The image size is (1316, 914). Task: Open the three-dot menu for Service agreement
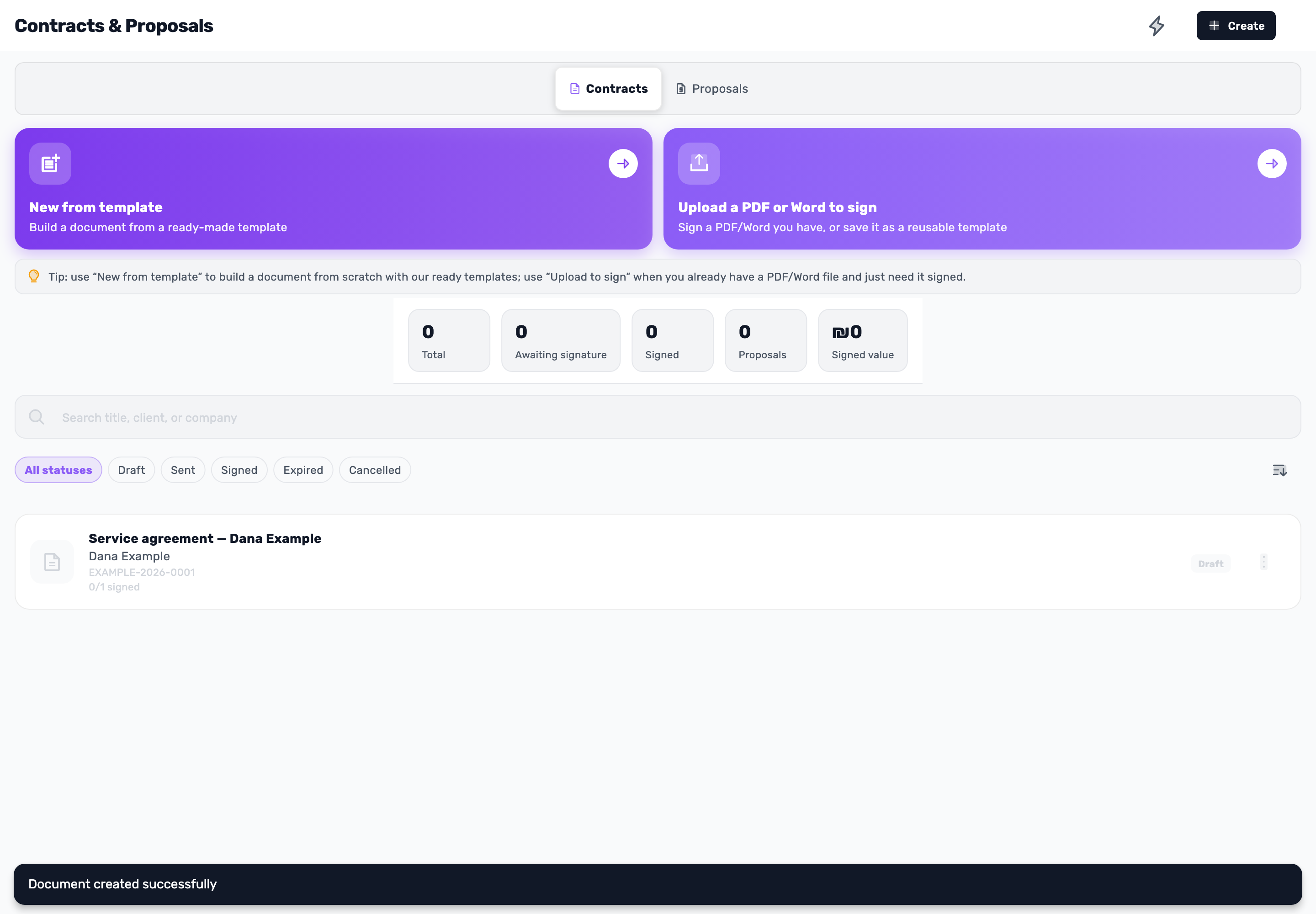(x=1263, y=562)
